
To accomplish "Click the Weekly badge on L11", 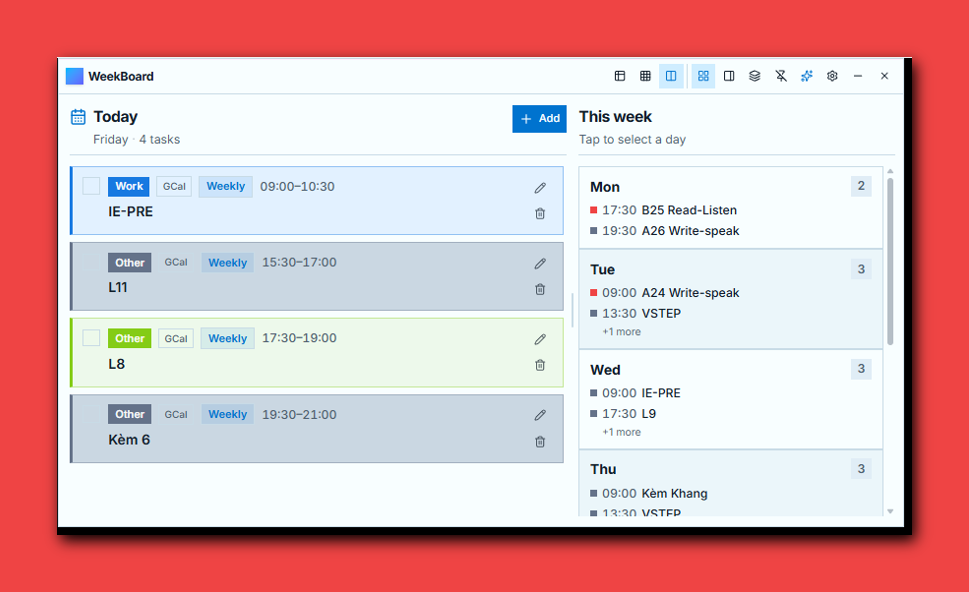I will (227, 263).
